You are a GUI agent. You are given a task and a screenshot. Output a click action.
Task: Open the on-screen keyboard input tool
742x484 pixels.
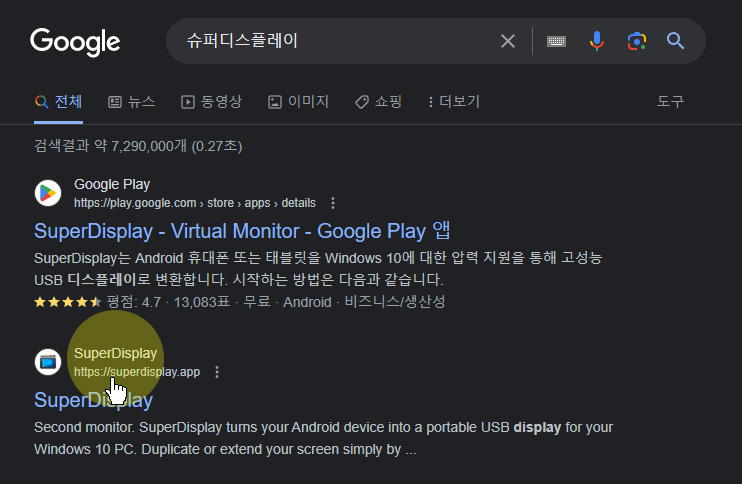pos(556,41)
